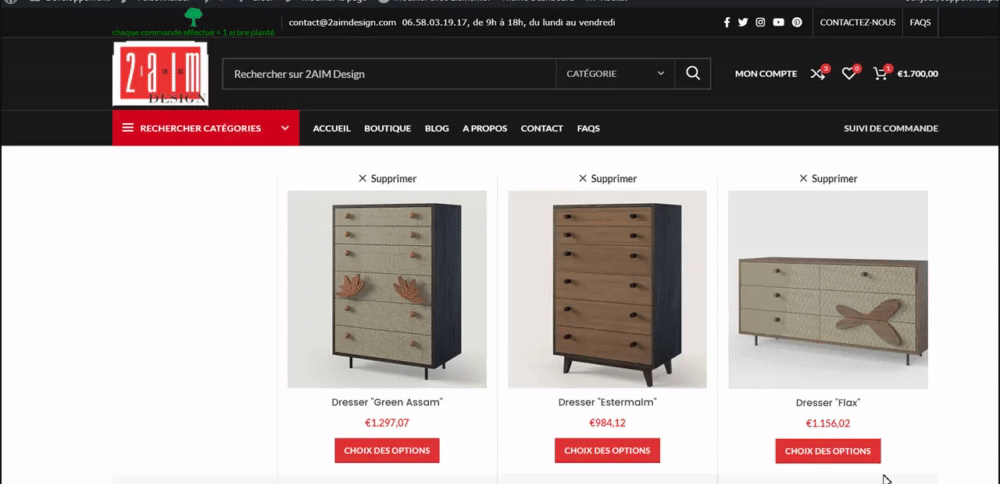Focus the Rechercher sur 2AIM Design field

click(389, 73)
